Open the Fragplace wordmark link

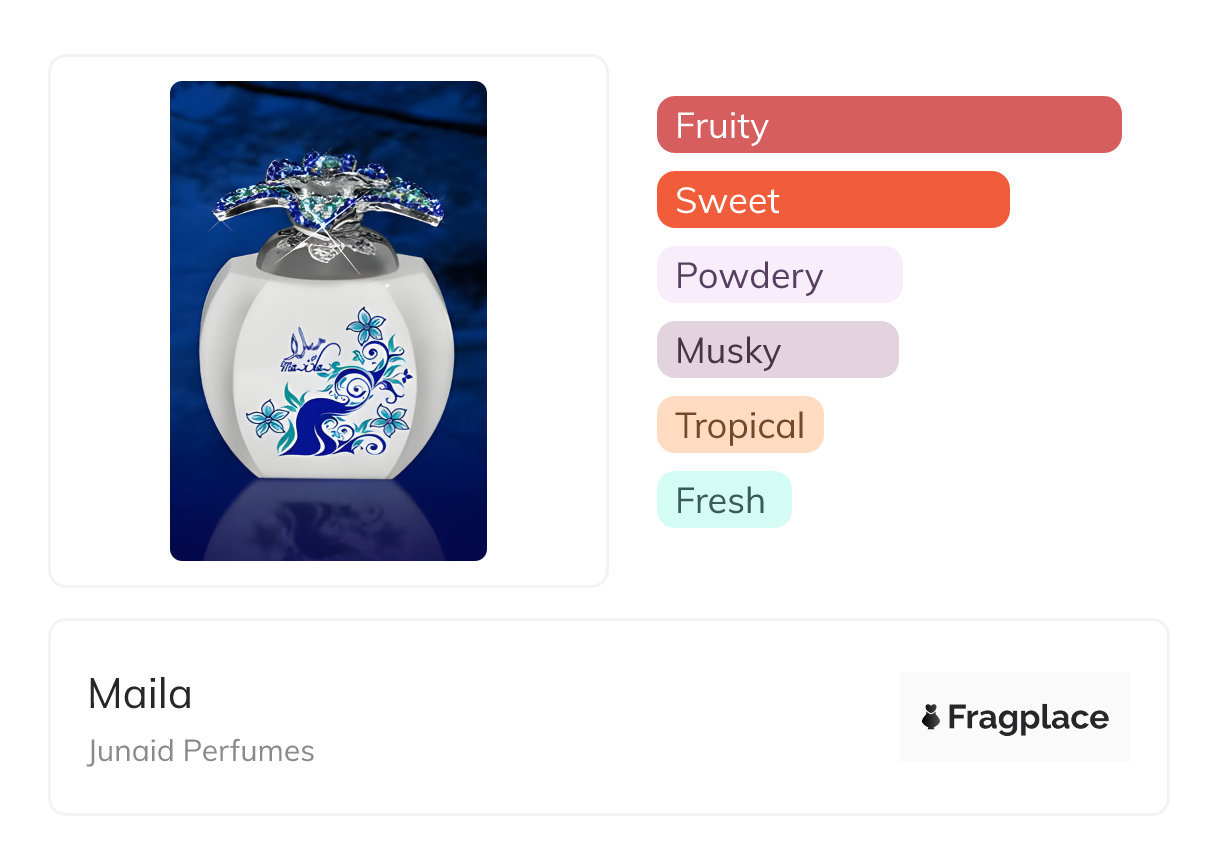(1028, 717)
